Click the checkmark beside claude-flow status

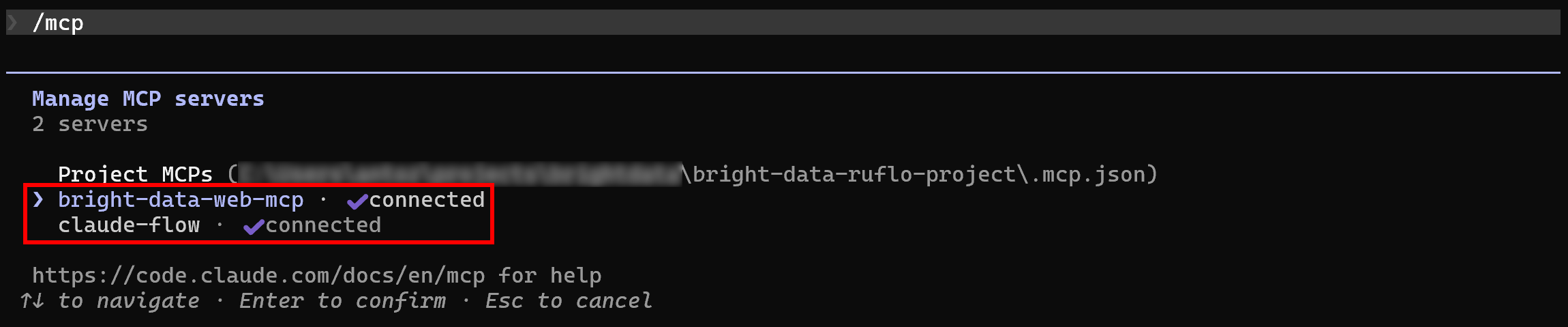point(254,227)
